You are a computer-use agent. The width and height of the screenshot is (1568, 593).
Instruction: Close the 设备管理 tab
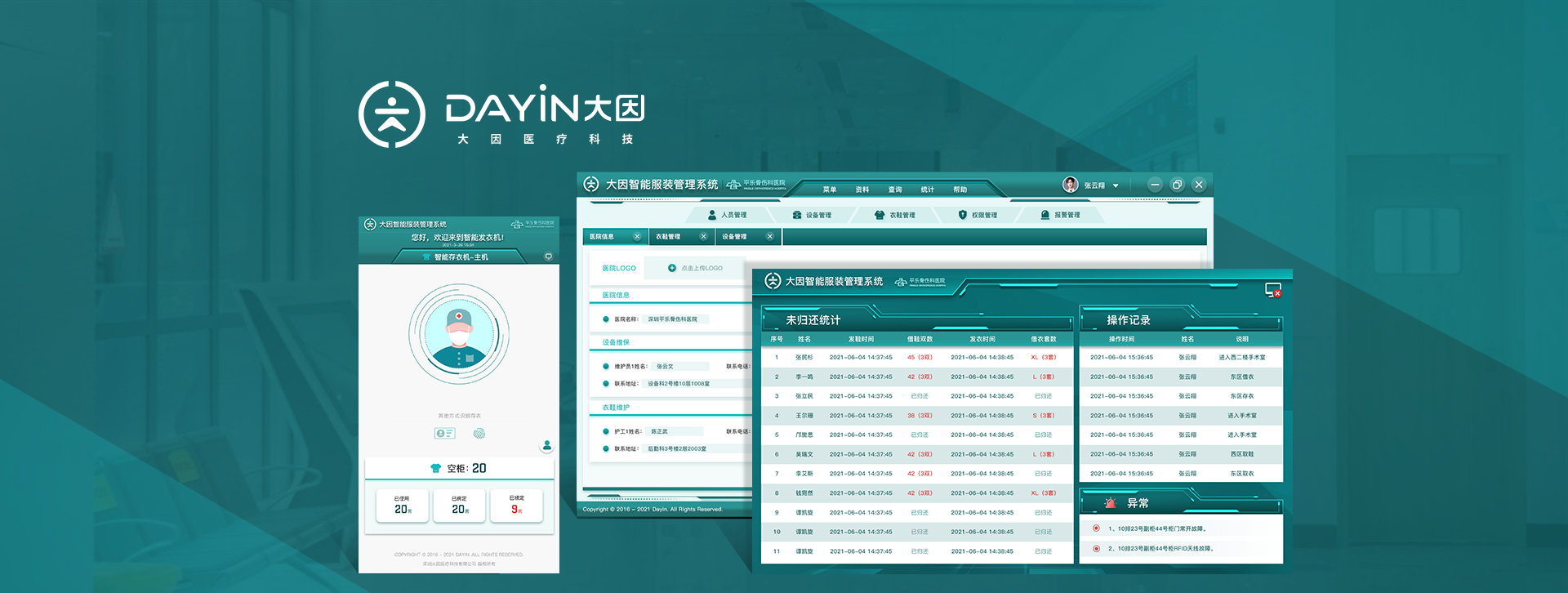769,237
